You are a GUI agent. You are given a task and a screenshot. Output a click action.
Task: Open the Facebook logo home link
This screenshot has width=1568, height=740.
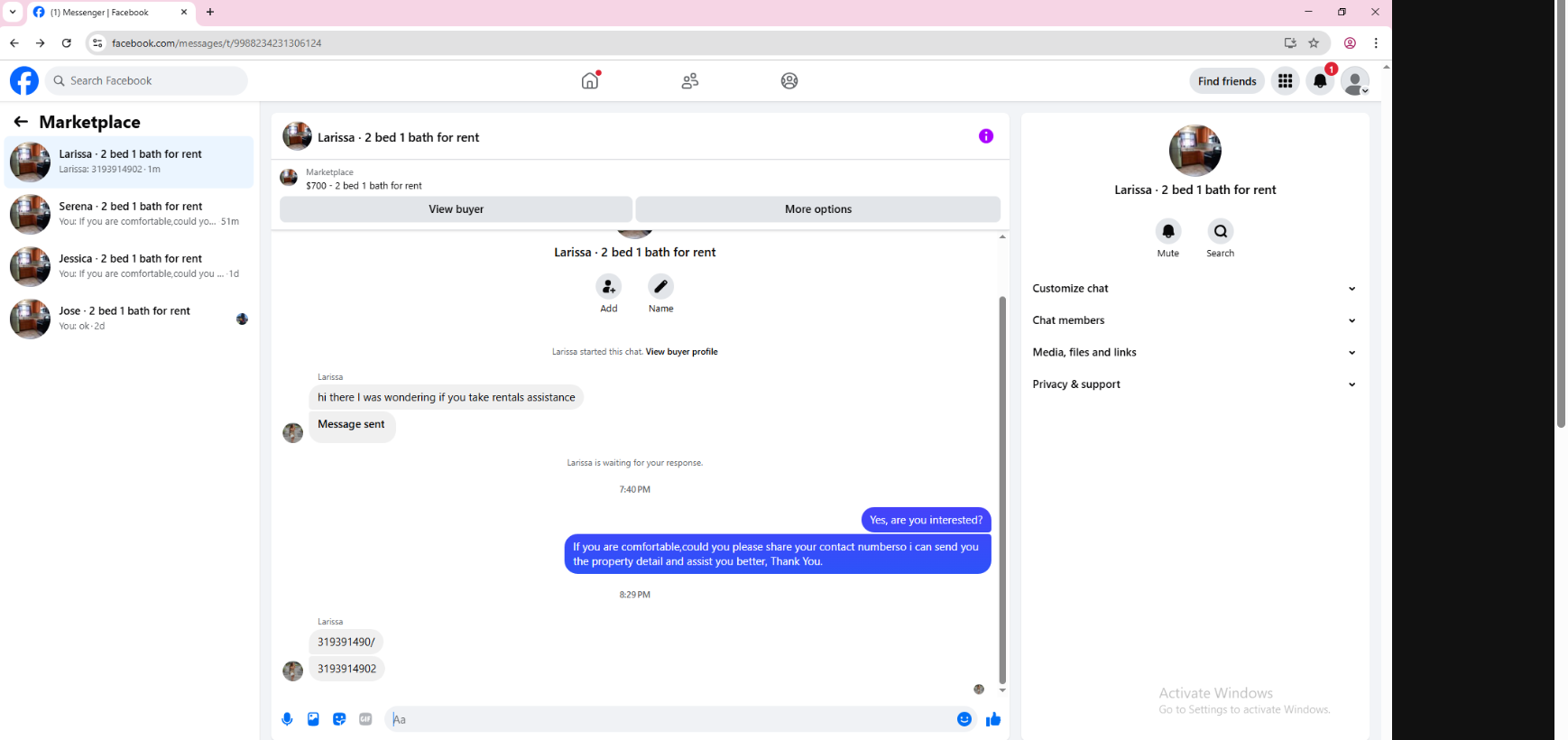(x=24, y=80)
